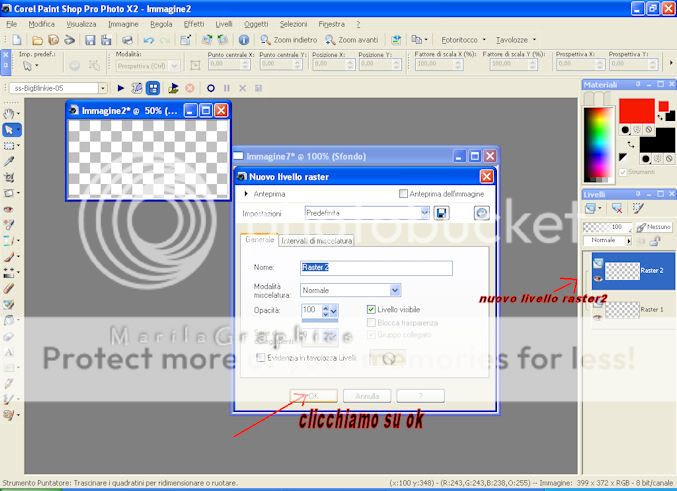Click the OK button in dialog
Viewport: 677px width, 491px height.
click(x=313, y=396)
